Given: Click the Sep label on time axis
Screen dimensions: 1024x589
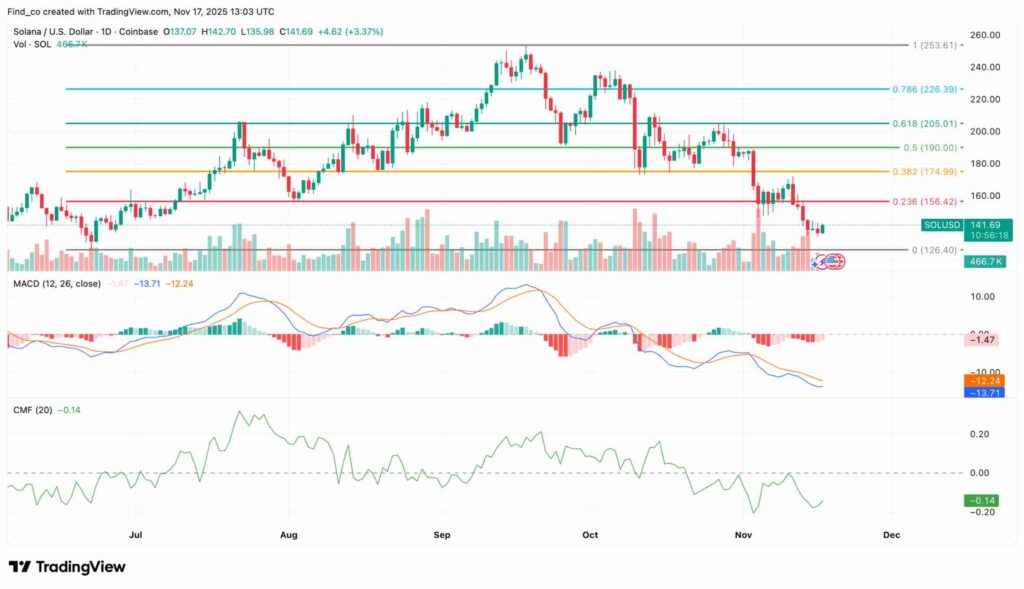Looking at the screenshot, I should [443, 535].
